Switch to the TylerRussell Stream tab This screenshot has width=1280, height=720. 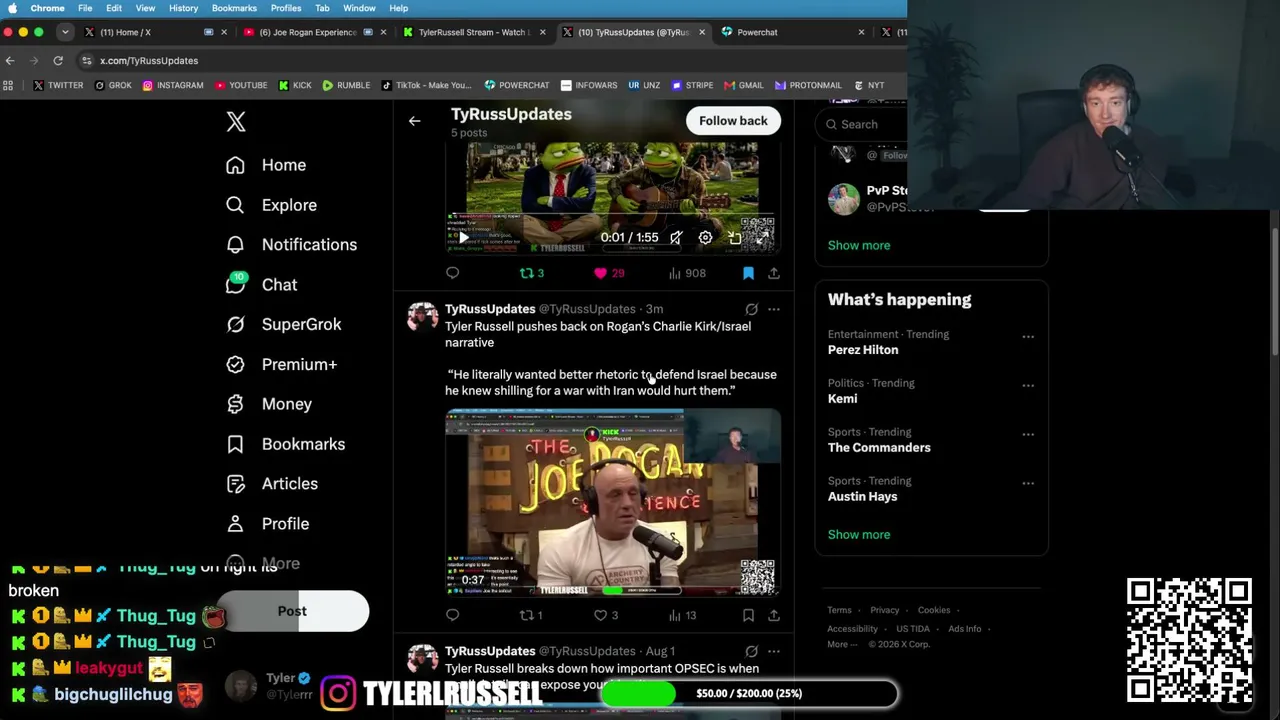pyautogui.click(x=472, y=32)
